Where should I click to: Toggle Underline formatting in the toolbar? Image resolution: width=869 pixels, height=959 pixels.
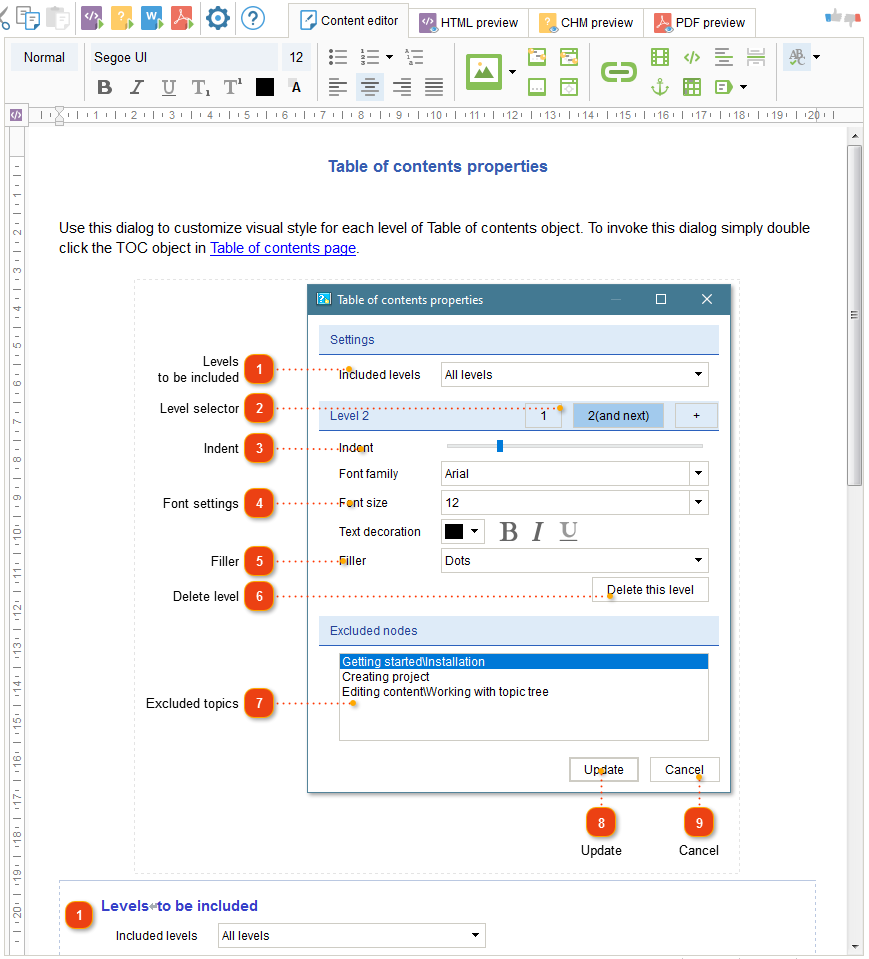tap(168, 88)
